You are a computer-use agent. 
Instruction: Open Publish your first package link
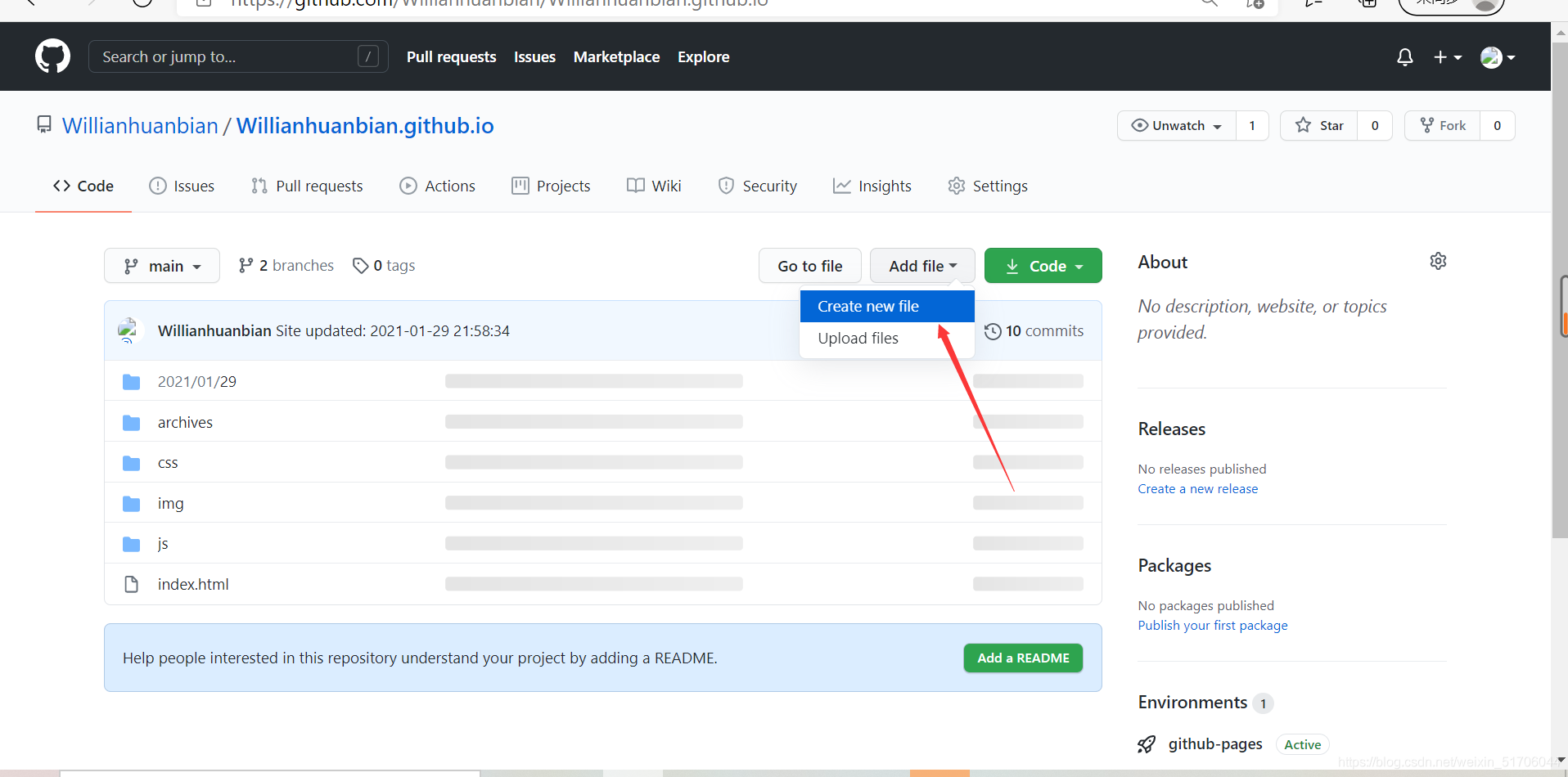tap(1213, 626)
